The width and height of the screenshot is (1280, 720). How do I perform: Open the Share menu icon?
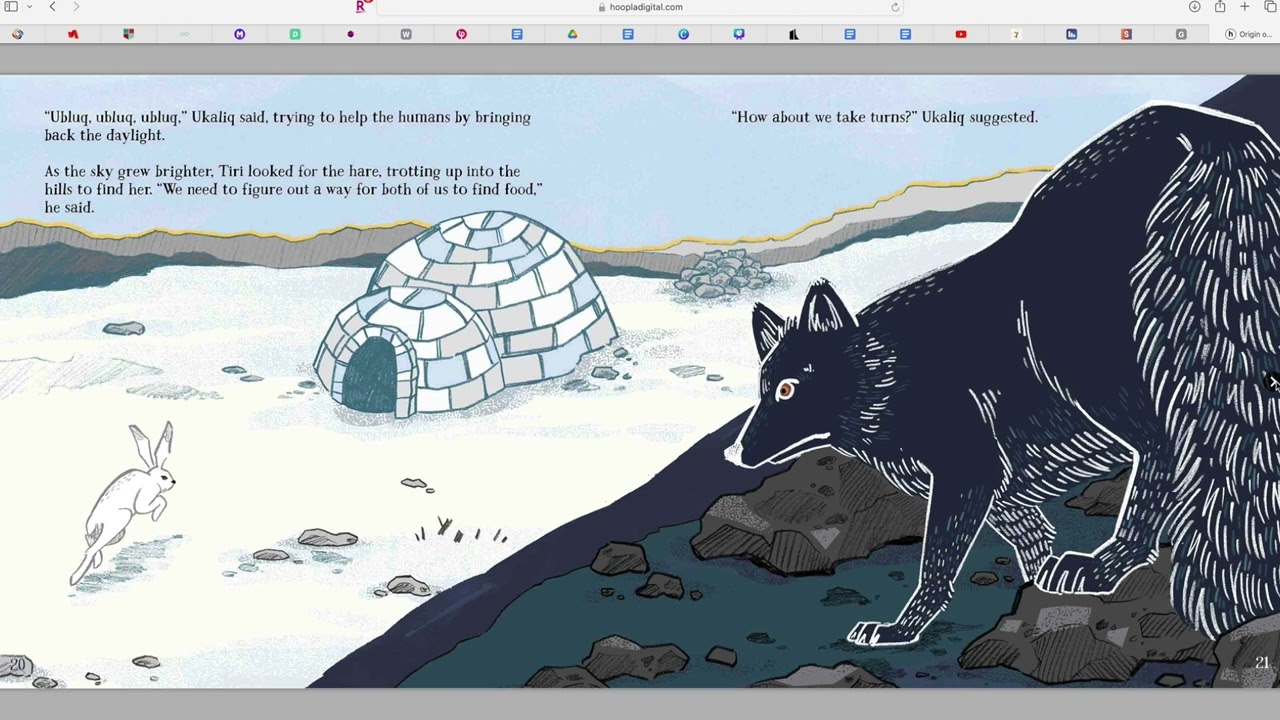[1220, 7]
